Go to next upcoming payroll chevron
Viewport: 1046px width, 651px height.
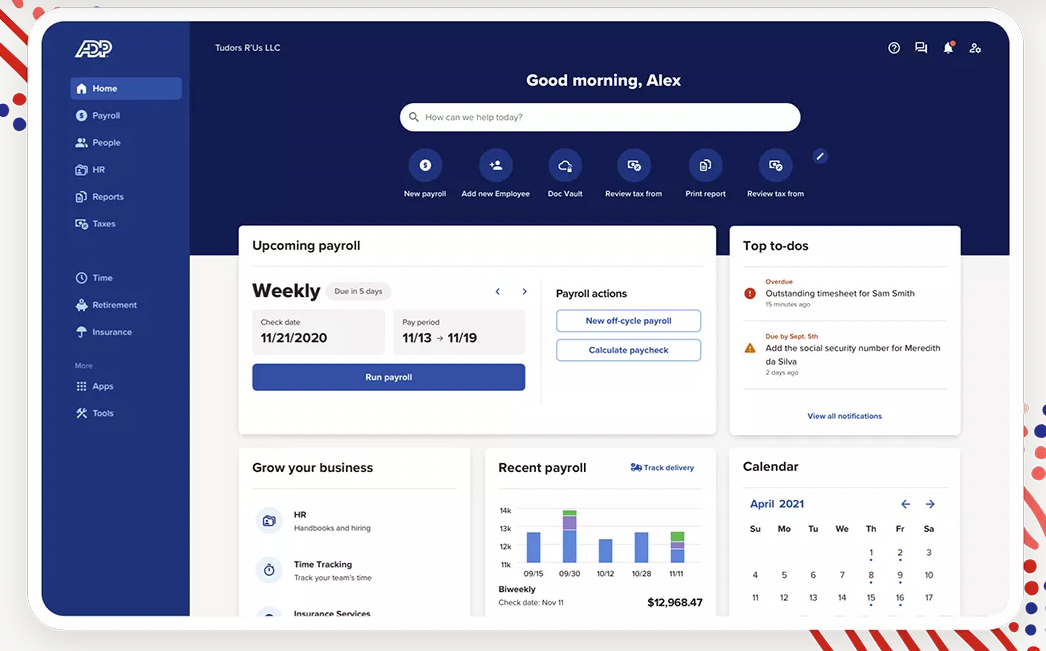pyautogui.click(x=524, y=292)
